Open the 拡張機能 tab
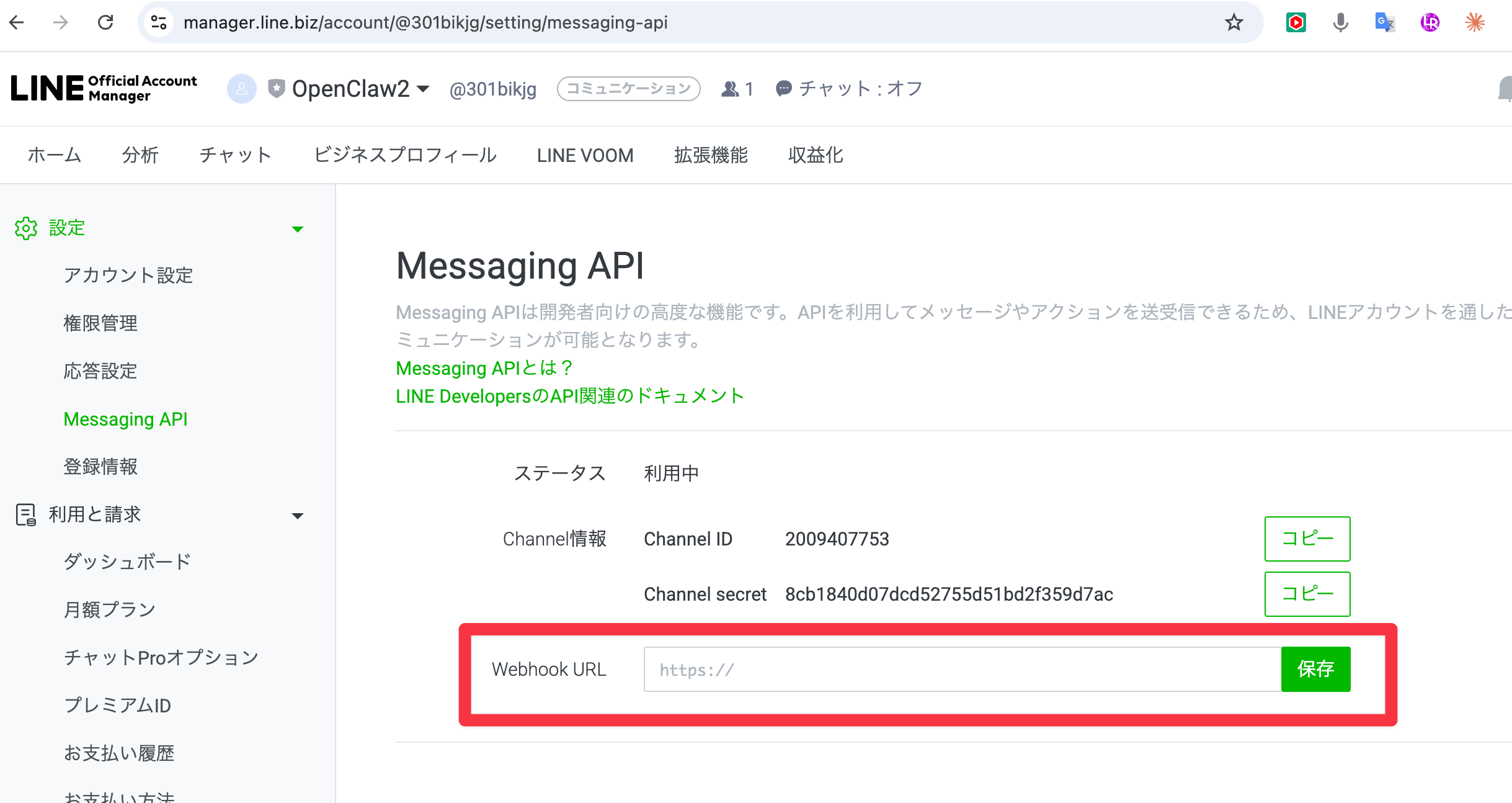Screen dimensions: 1512x803 (711, 155)
